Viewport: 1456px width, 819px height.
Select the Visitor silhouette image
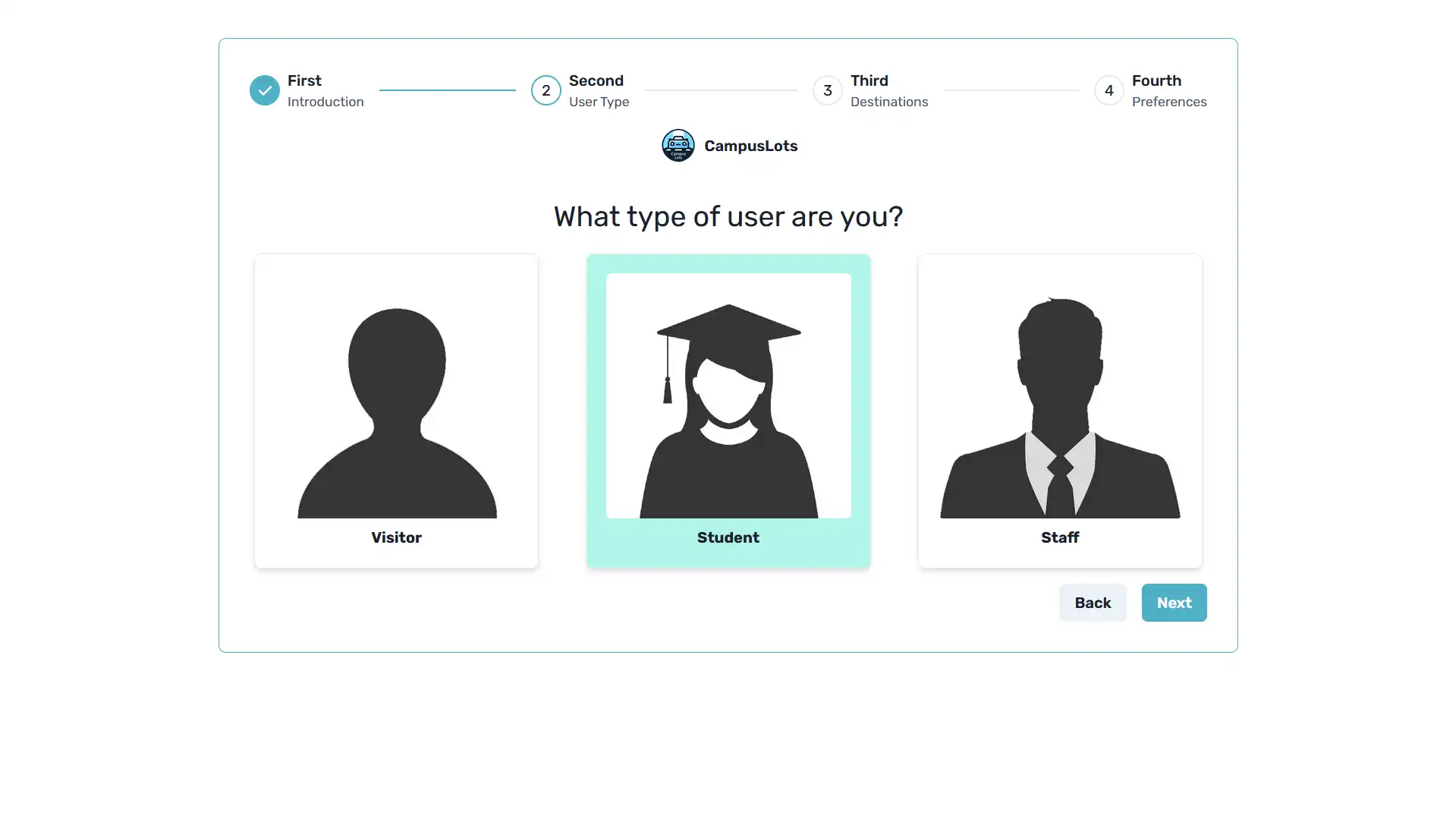pos(397,396)
